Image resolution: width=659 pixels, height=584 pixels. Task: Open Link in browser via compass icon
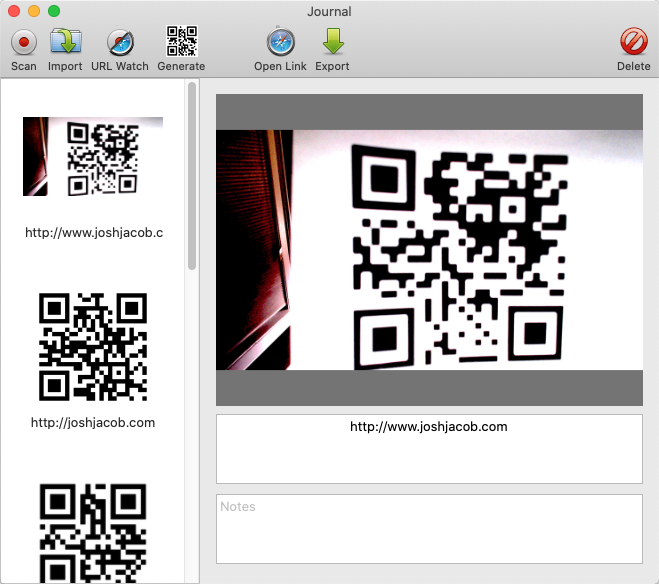pos(280,42)
